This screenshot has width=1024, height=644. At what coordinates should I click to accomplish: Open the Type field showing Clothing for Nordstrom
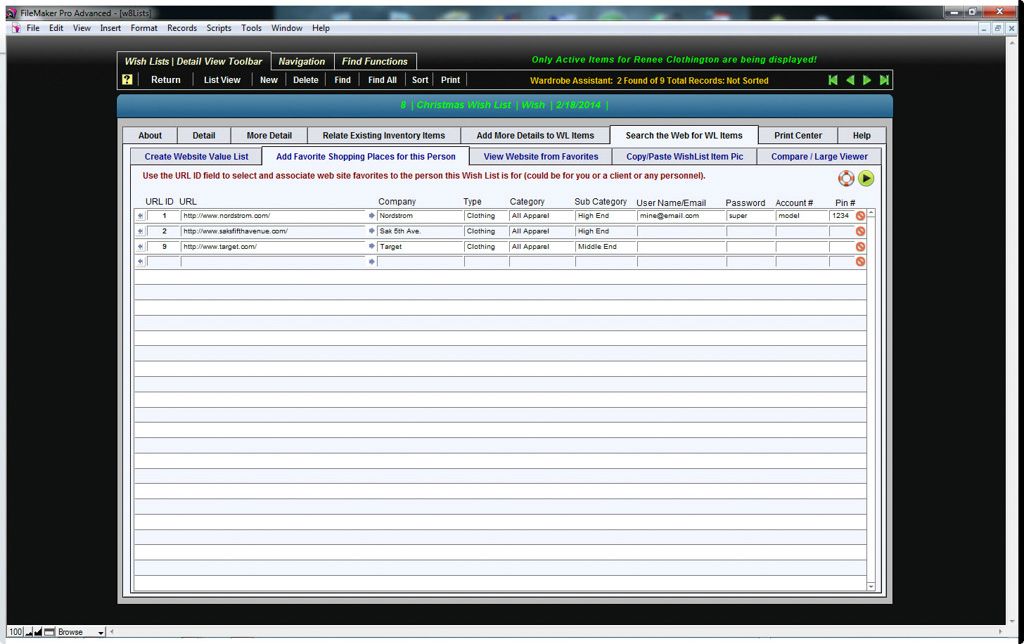tap(486, 216)
